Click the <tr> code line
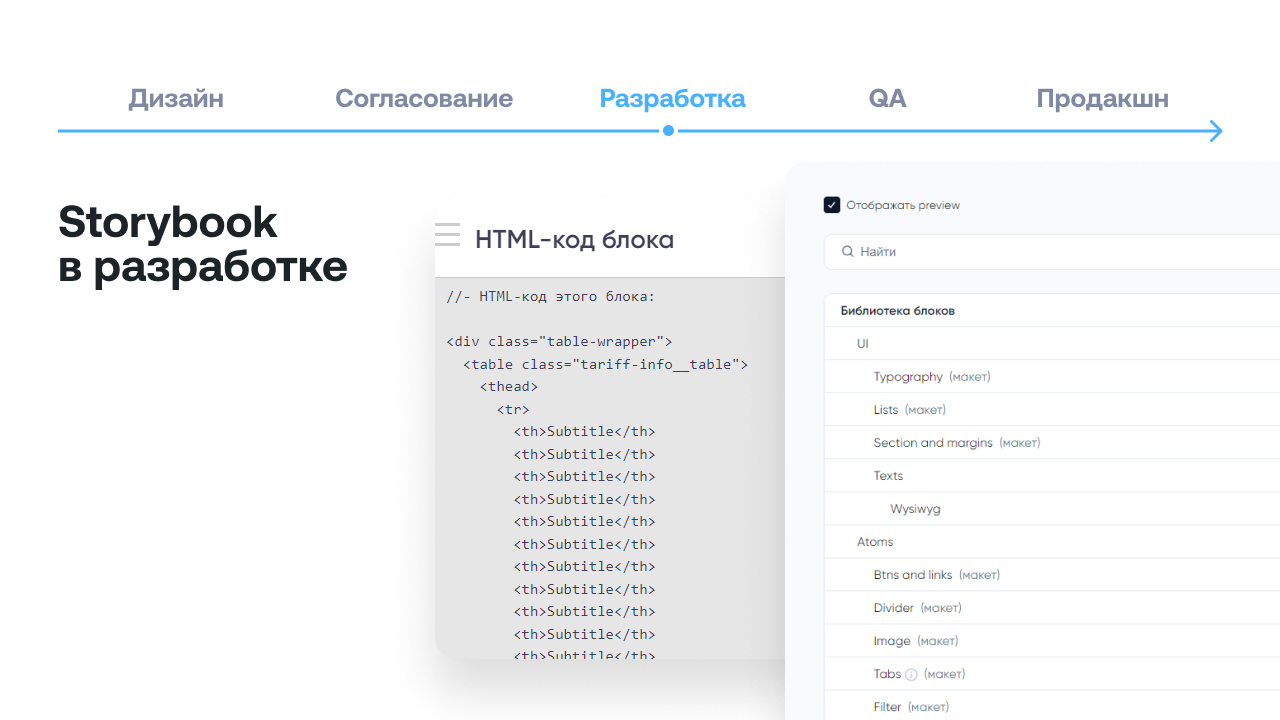Viewport: 1280px width, 720px height. [513, 409]
